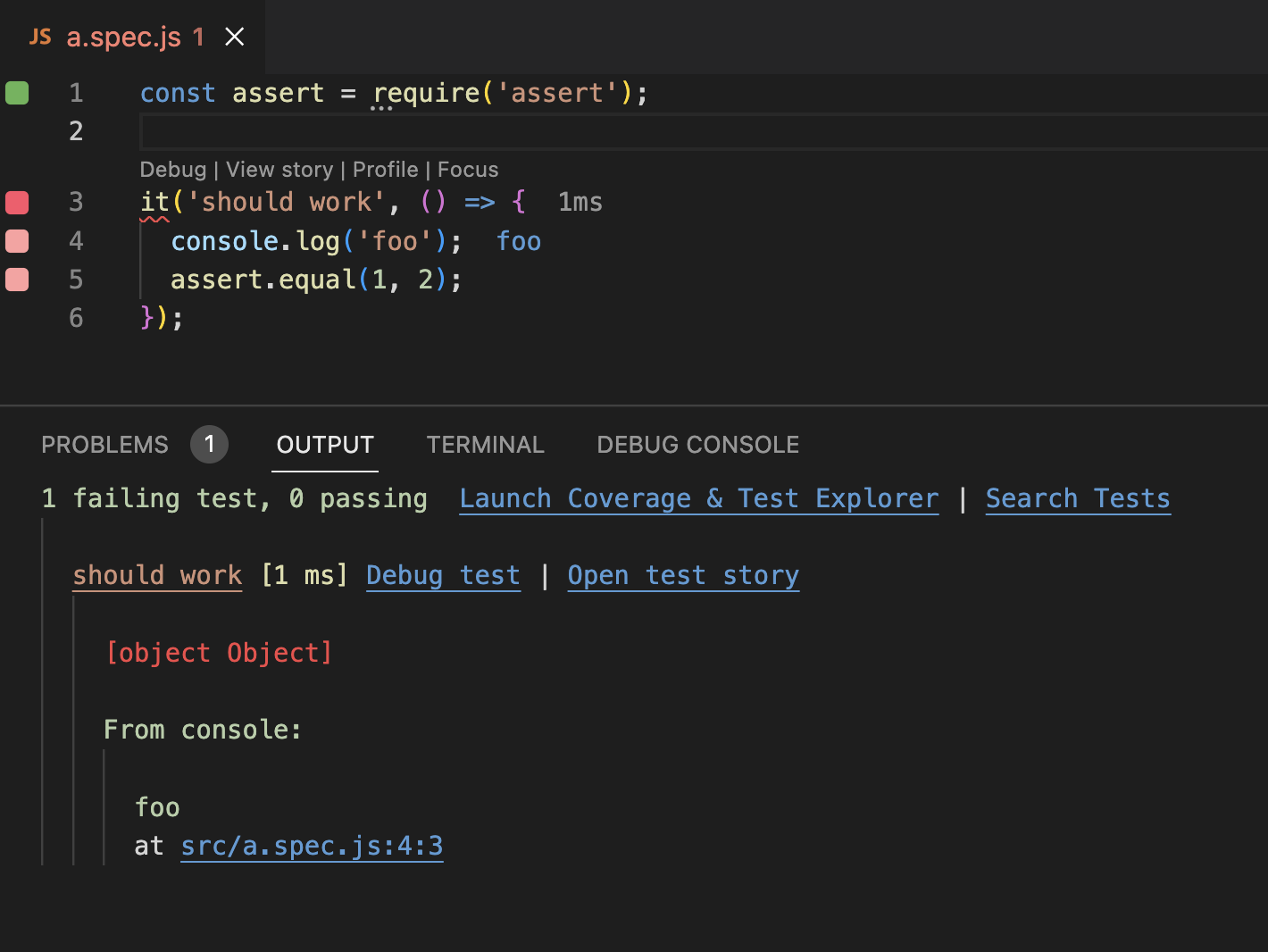This screenshot has width=1268, height=952.
Task: Click the failing test name should work
Action: click(156, 575)
